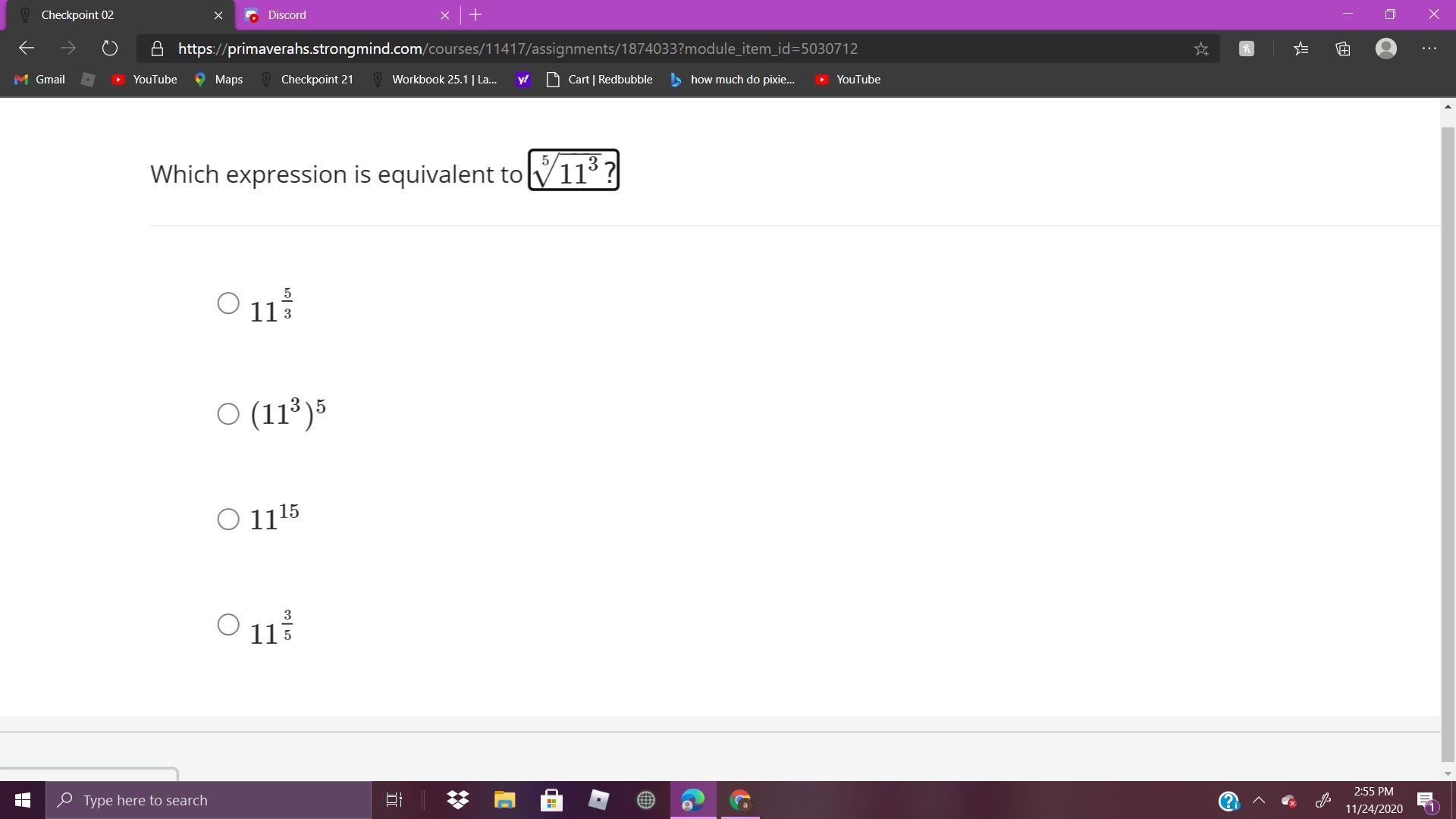Select the 11 to the 15th answer
Image resolution: width=1456 pixels, height=819 pixels.
pyautogui.click(x=228, y=519)
